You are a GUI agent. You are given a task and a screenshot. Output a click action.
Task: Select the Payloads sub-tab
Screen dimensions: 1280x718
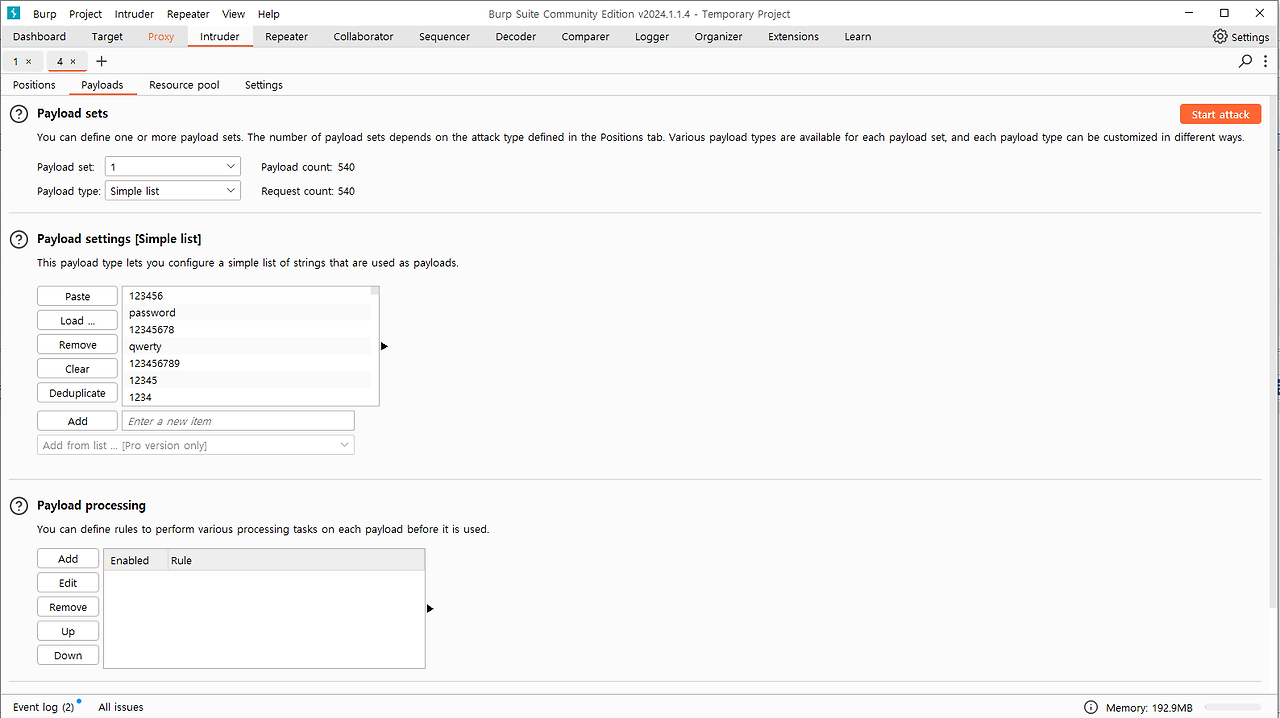[x=103, y=85]
